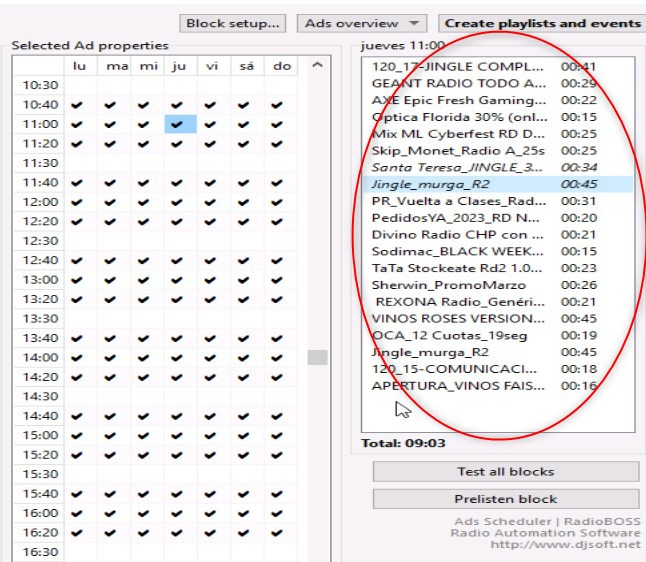Select the 120_15-COMUNICACI... ad
646x562 pixels.
pyautogui.click(x=498, y=369)
